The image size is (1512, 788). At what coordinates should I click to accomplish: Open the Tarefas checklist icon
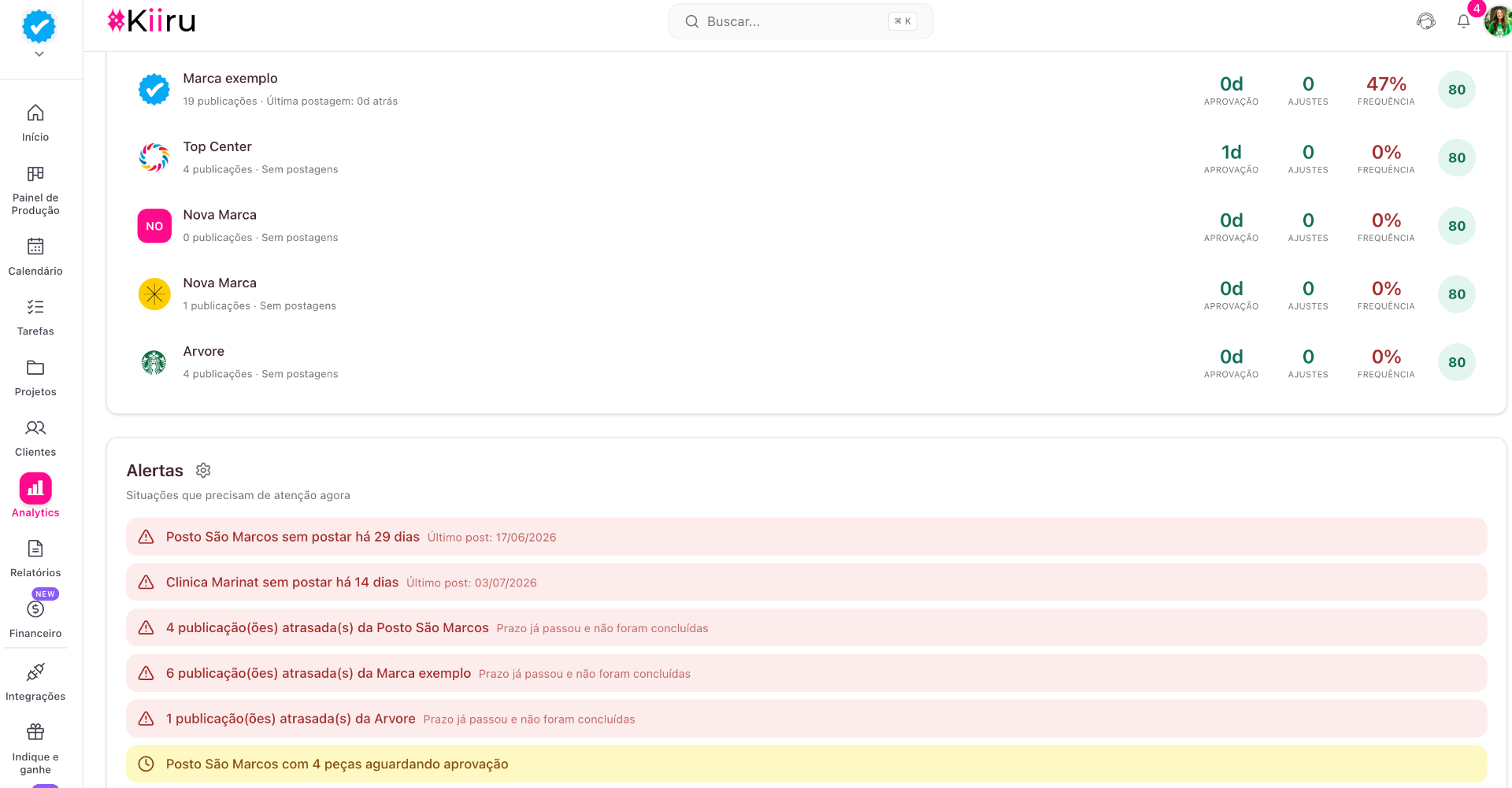click(35, 307)
